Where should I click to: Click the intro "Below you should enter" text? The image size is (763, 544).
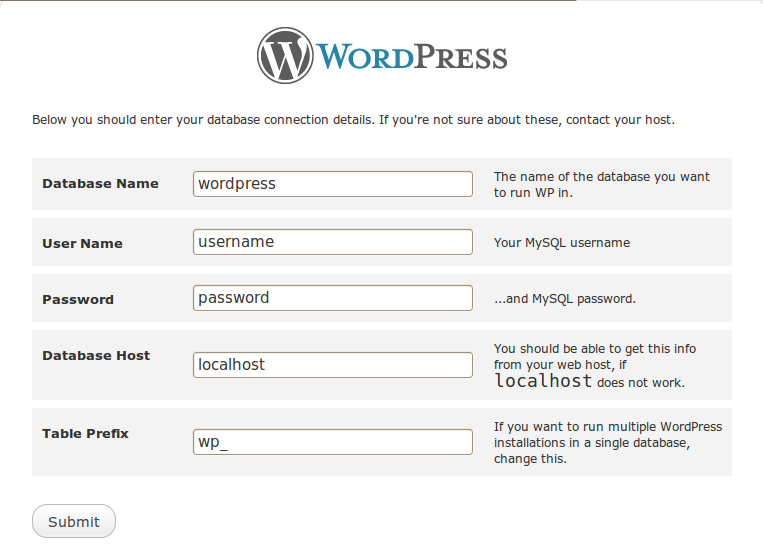click(353, 120)
